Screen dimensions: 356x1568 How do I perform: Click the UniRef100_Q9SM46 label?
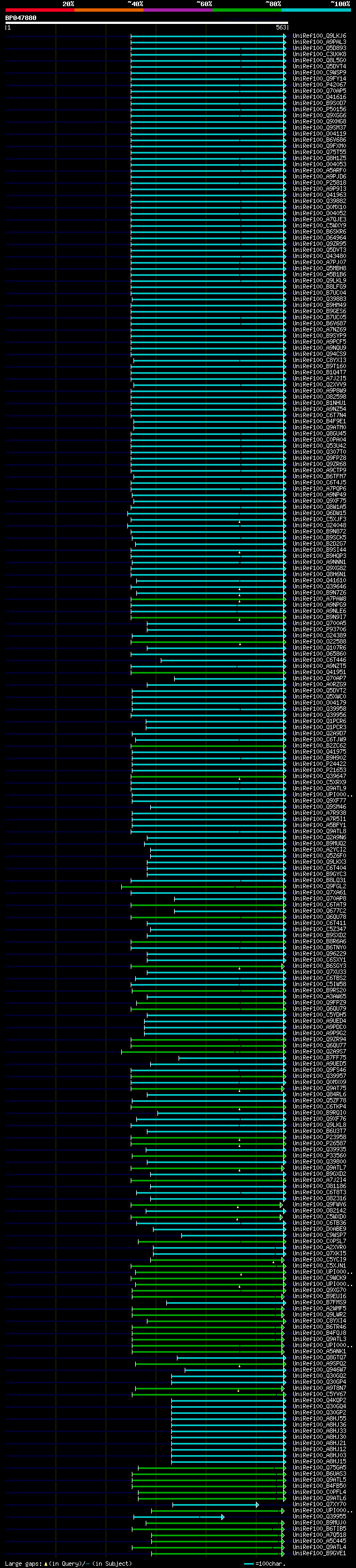coord(319,807)
